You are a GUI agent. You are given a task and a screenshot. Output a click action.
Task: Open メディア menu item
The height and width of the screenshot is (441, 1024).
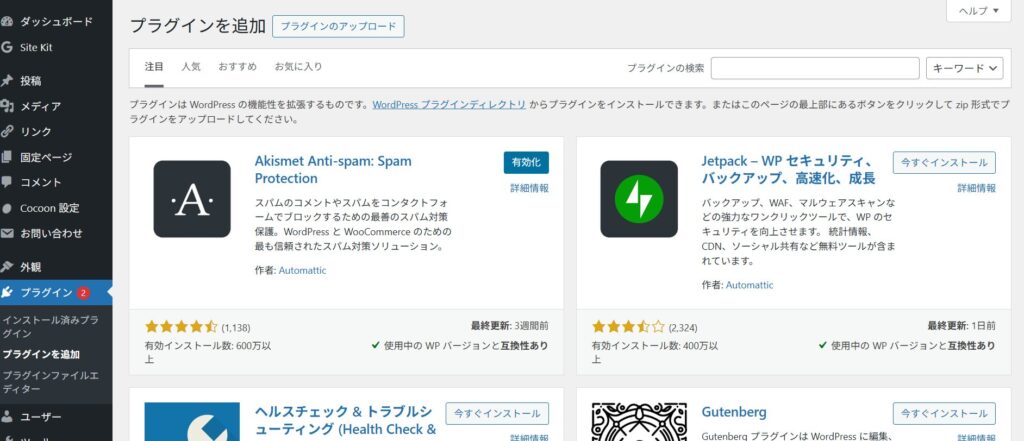coord(56,106)
